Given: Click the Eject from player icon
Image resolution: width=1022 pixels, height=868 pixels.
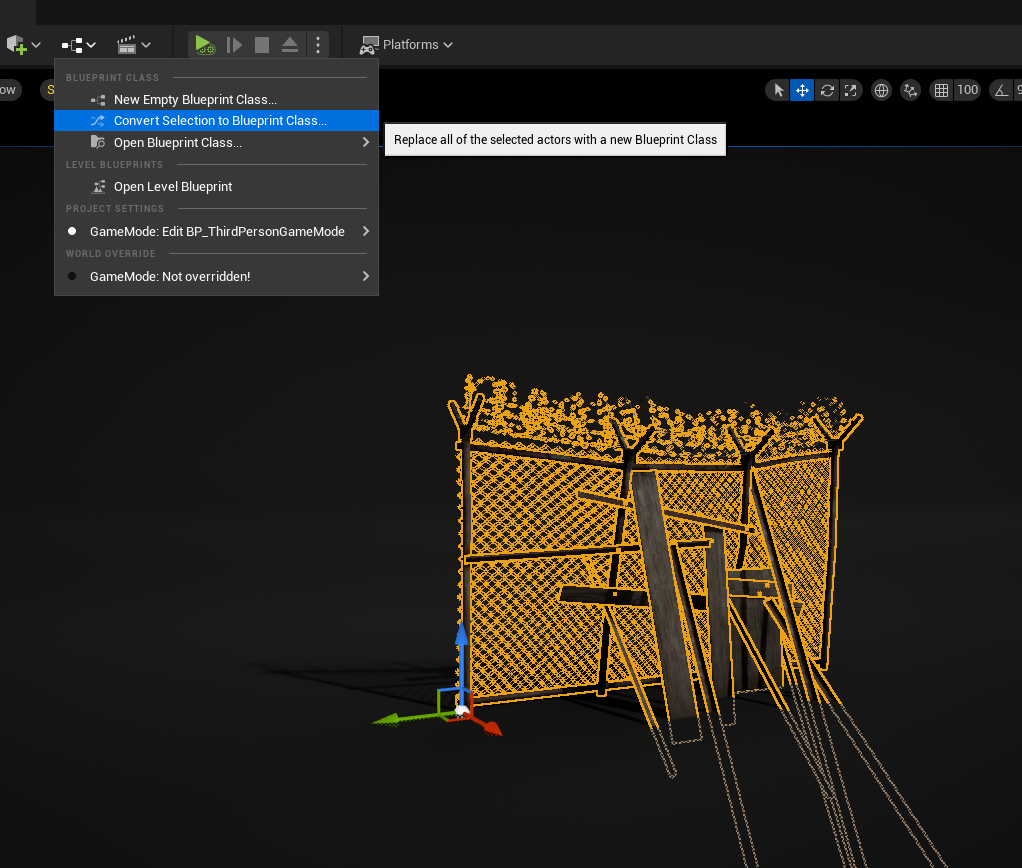Looking at the screenshot, I should 289,45.
